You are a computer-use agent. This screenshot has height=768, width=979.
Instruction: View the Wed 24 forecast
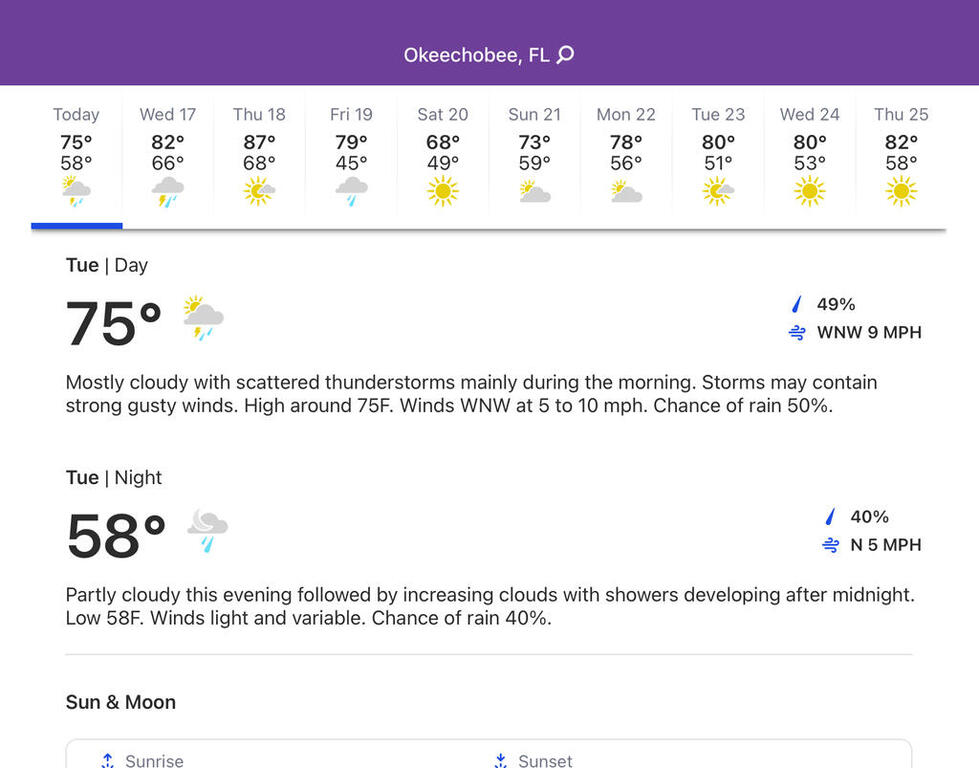810,155
